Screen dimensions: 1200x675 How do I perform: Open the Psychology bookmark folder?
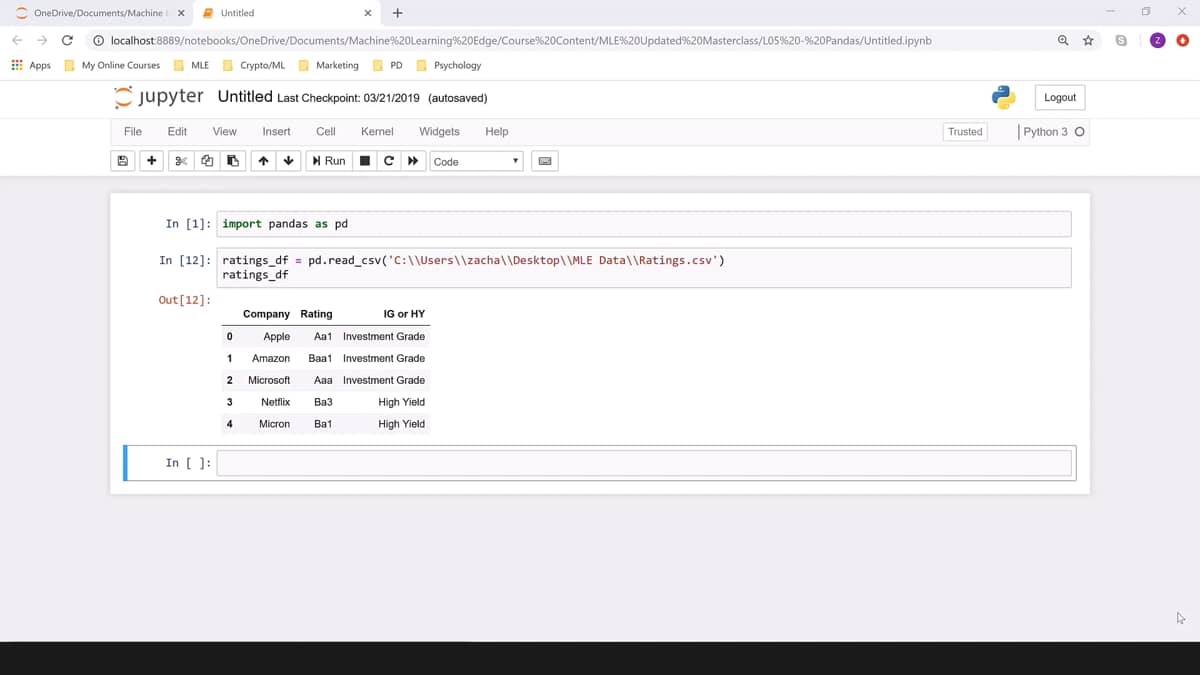(449, 65)
